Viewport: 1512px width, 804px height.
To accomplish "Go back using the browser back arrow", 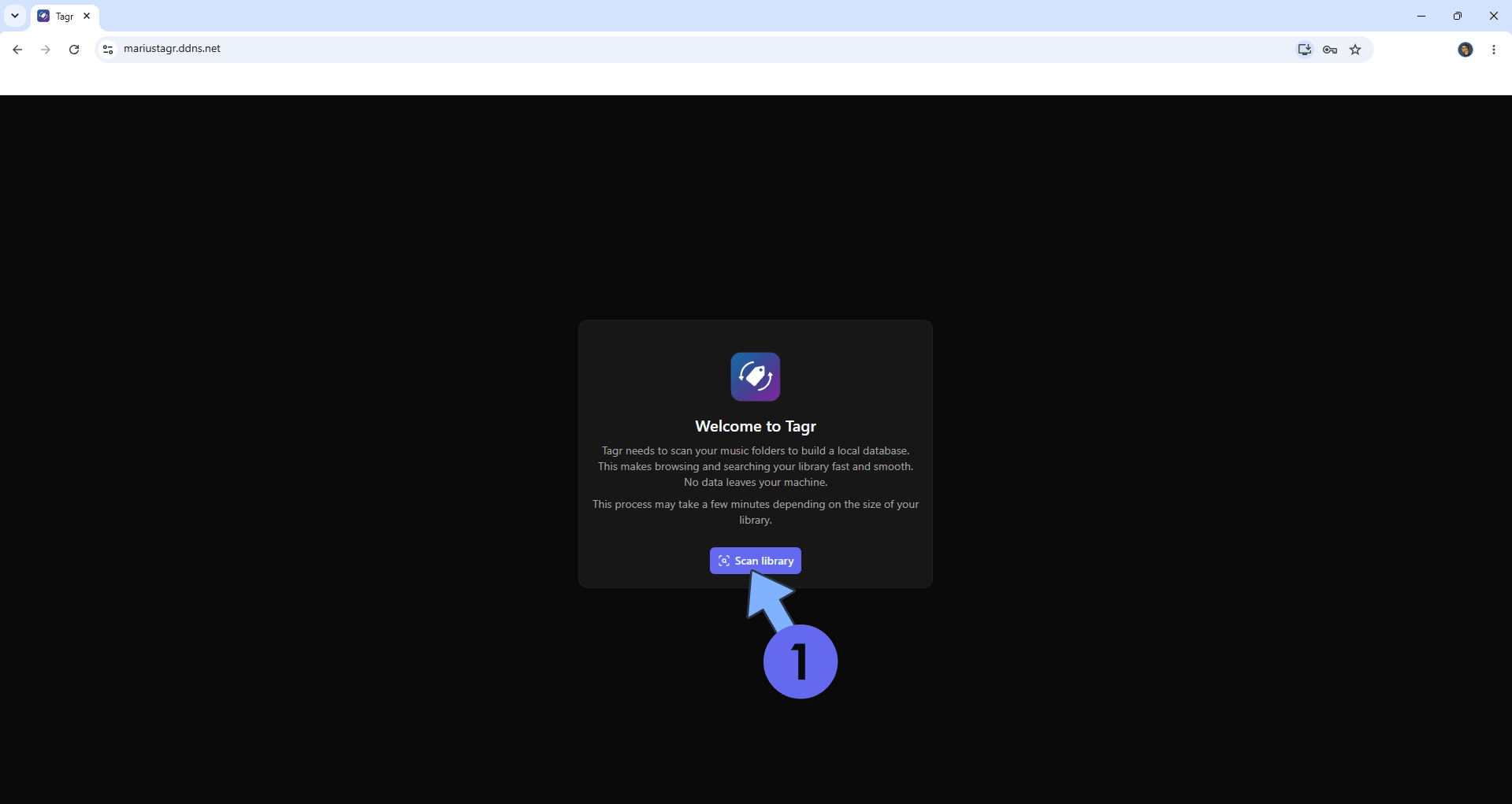I will click(x=17, y=50).
